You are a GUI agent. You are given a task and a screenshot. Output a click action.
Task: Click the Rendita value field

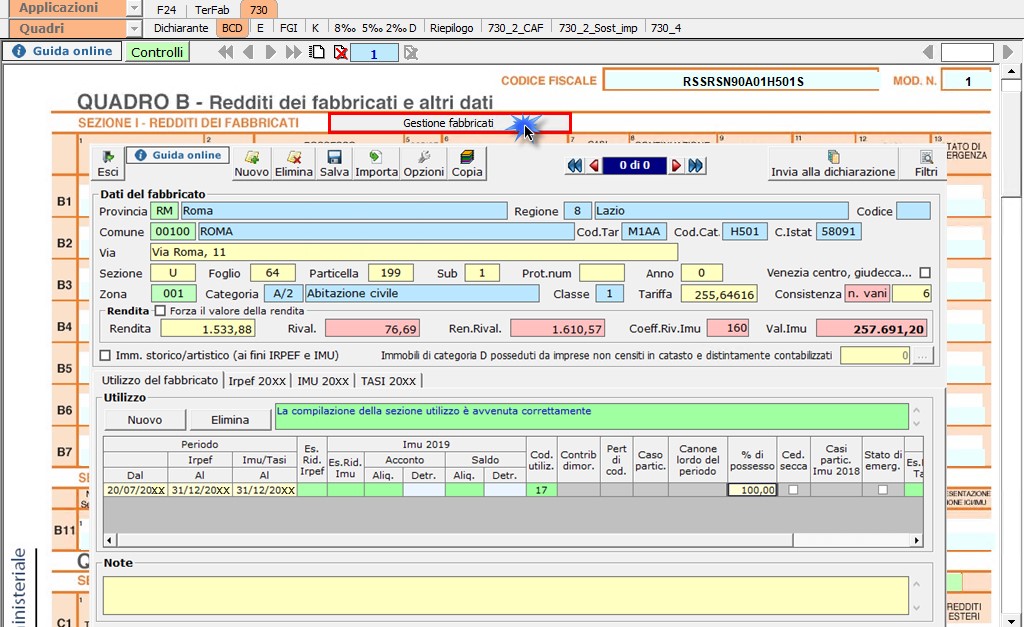[208, 329]
